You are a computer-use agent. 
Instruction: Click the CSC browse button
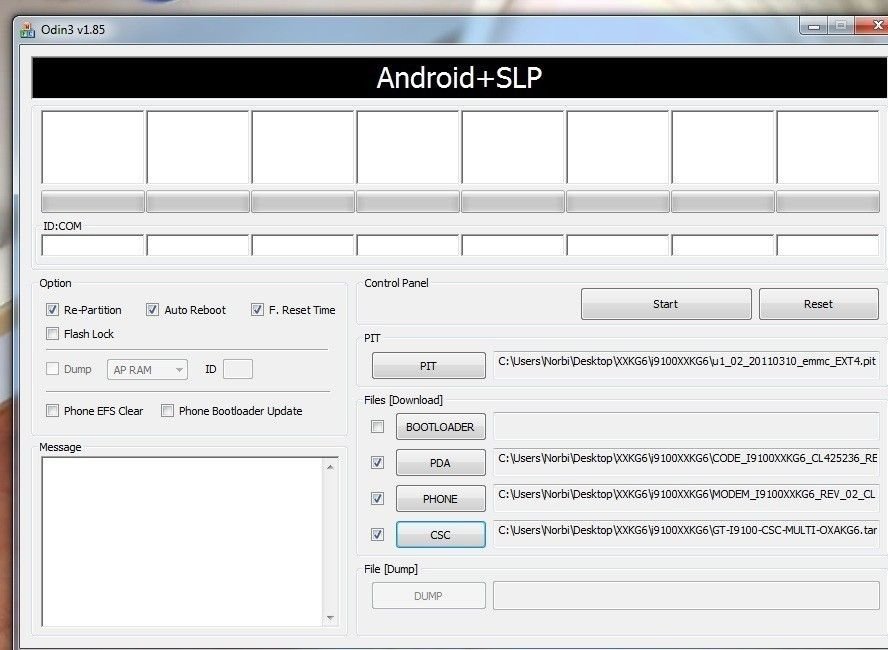[441, 535]
